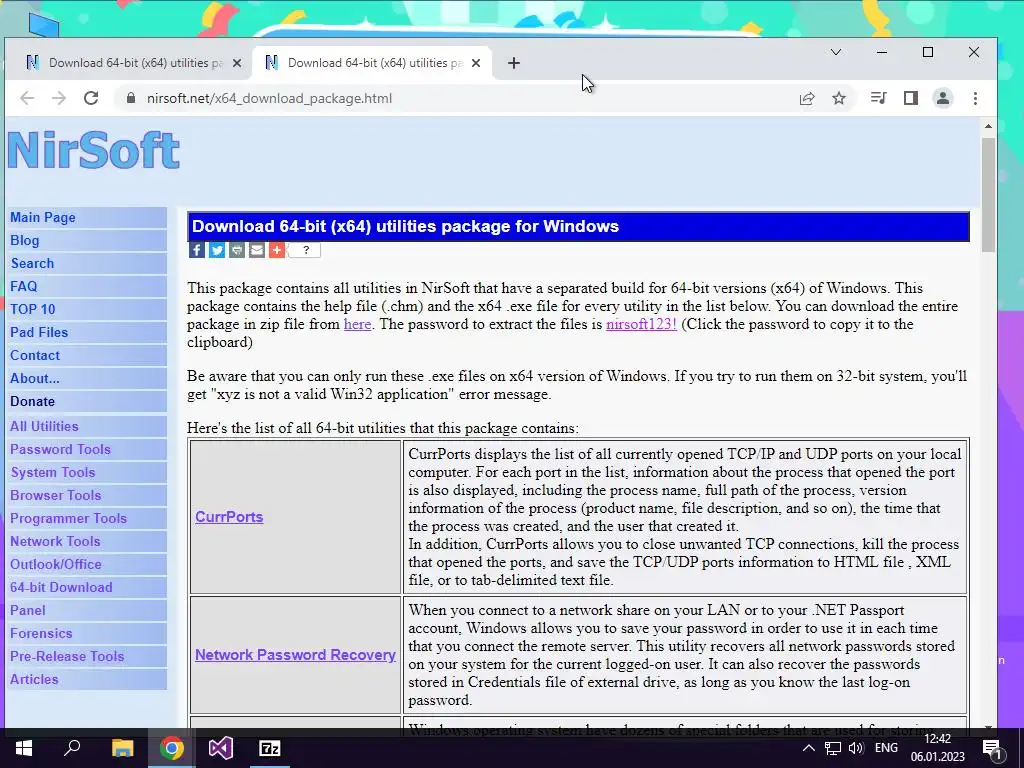This screenshot has height=768, width=1024.
Task: Click the share-this-page icon in address bar
Action: click(807, 98)
